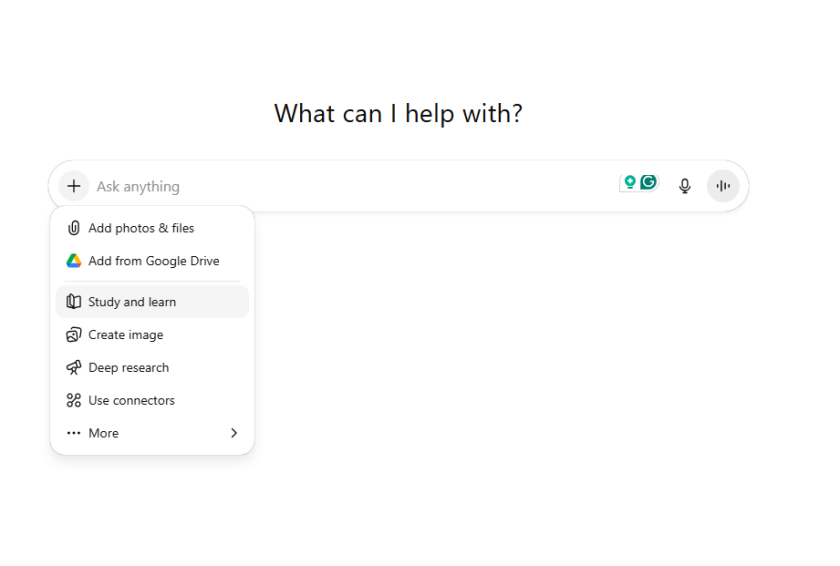Viewport: 840px width, 566px height.
Task: Select the "Study and learn" label
Action: tap(132, 302)
